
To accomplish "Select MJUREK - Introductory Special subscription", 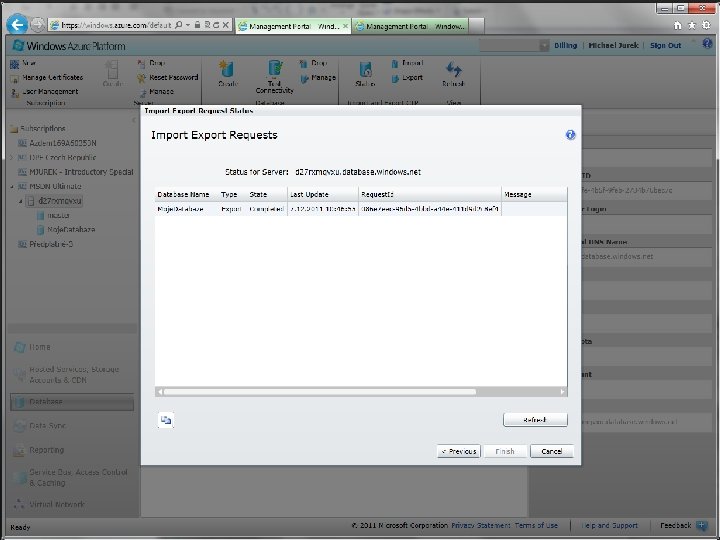I will coord(75,172).
